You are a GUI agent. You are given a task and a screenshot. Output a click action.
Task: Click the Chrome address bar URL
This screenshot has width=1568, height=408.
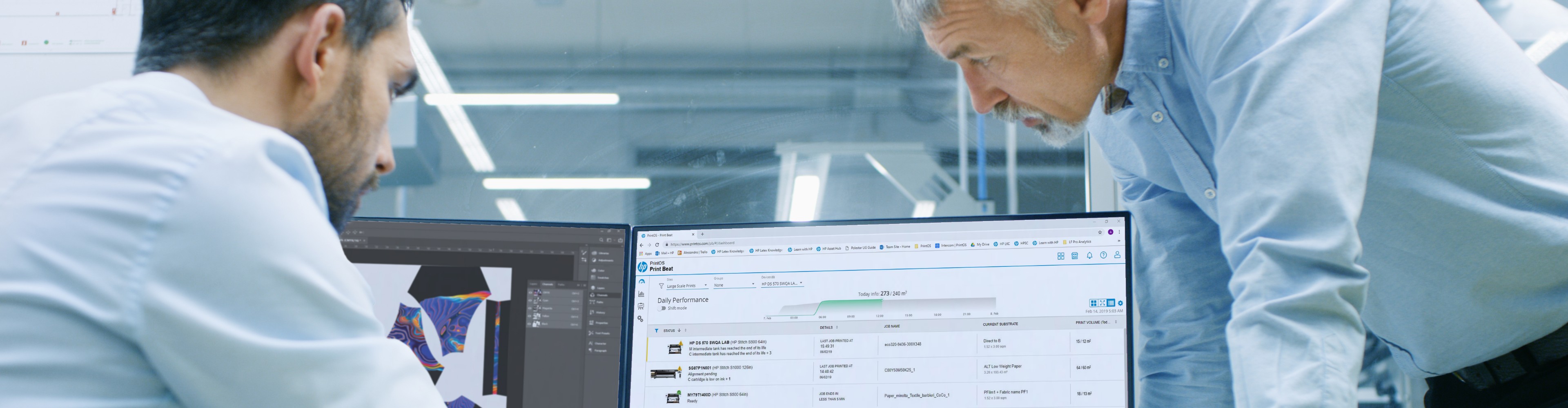(x=702, y=244)
